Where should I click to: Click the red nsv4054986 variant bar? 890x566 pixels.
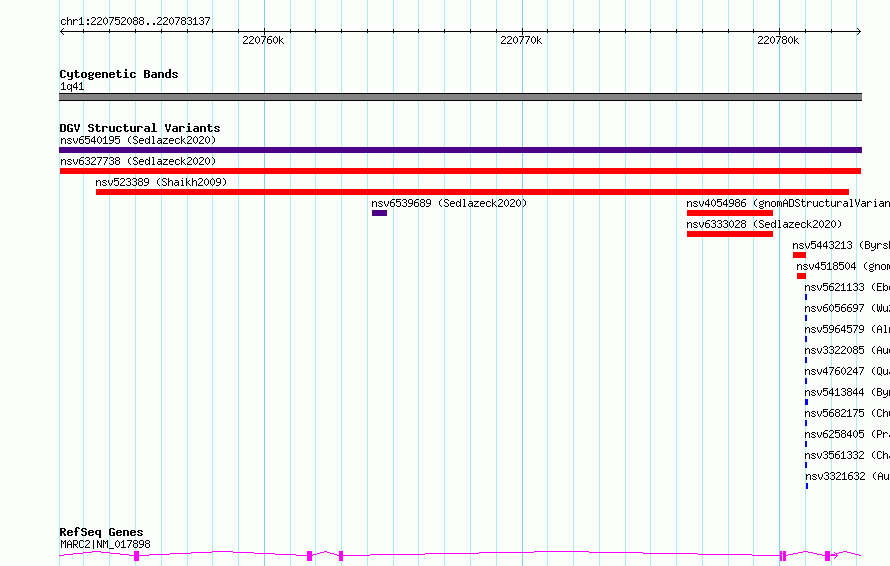[x=729, y=213]
